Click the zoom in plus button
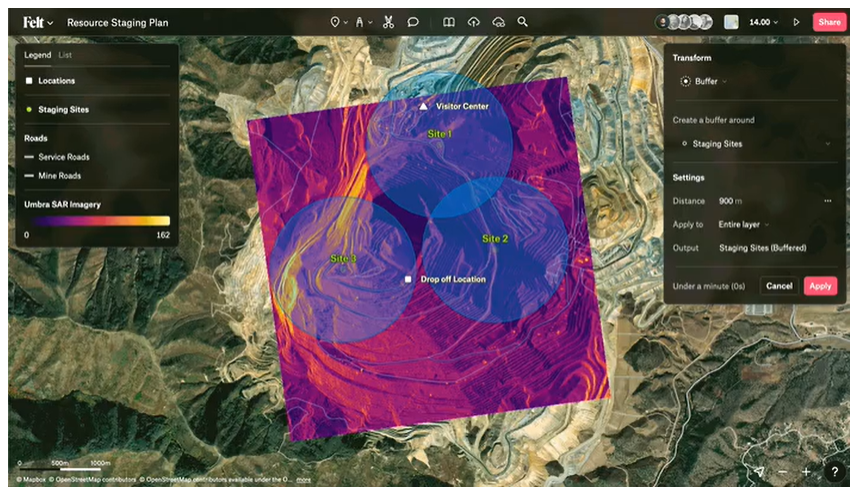The image size is (863, 494). 806,471
